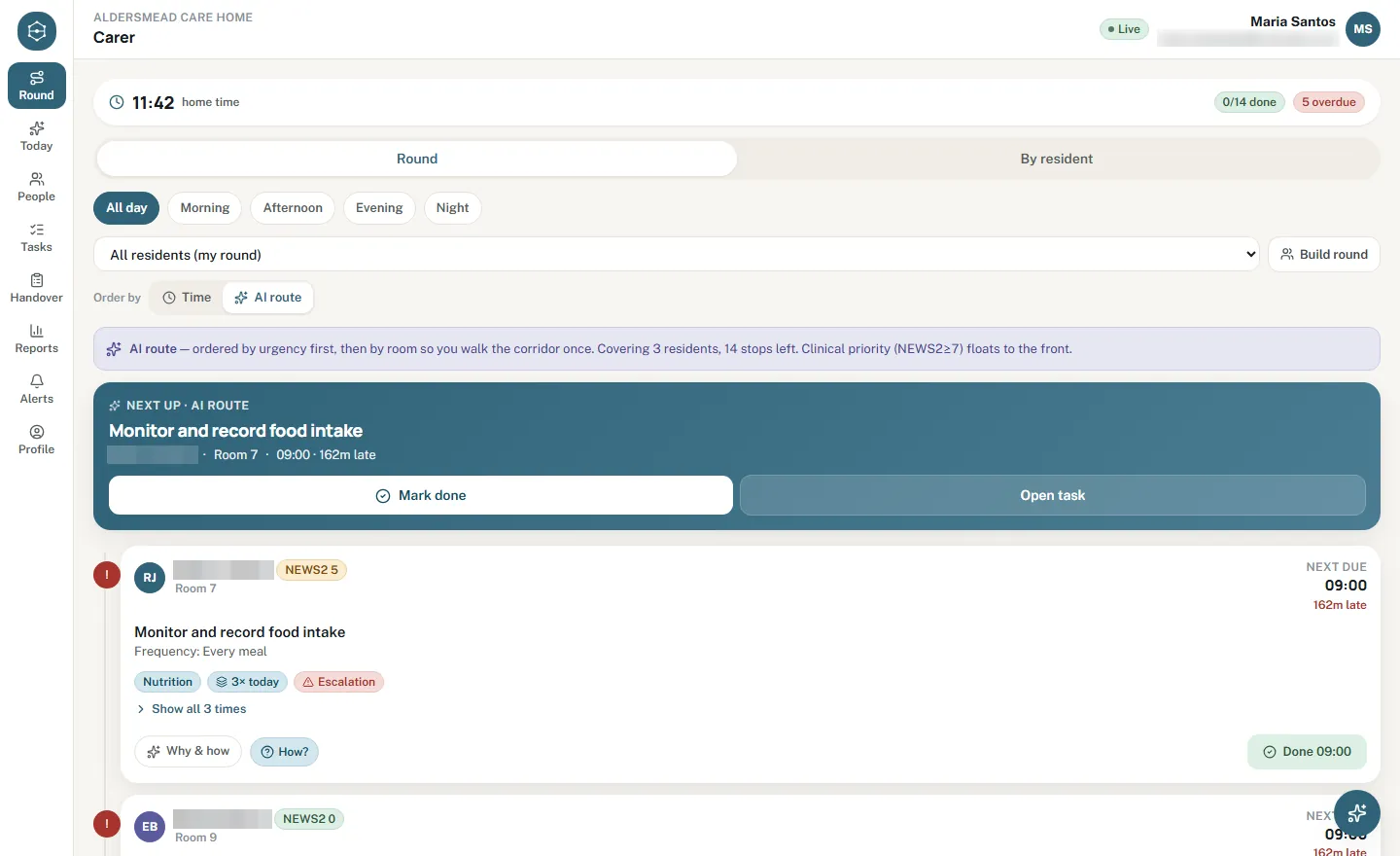Filter tasks to Afternoon
This screenshot has width=1400, height=856.
(293, 208)
